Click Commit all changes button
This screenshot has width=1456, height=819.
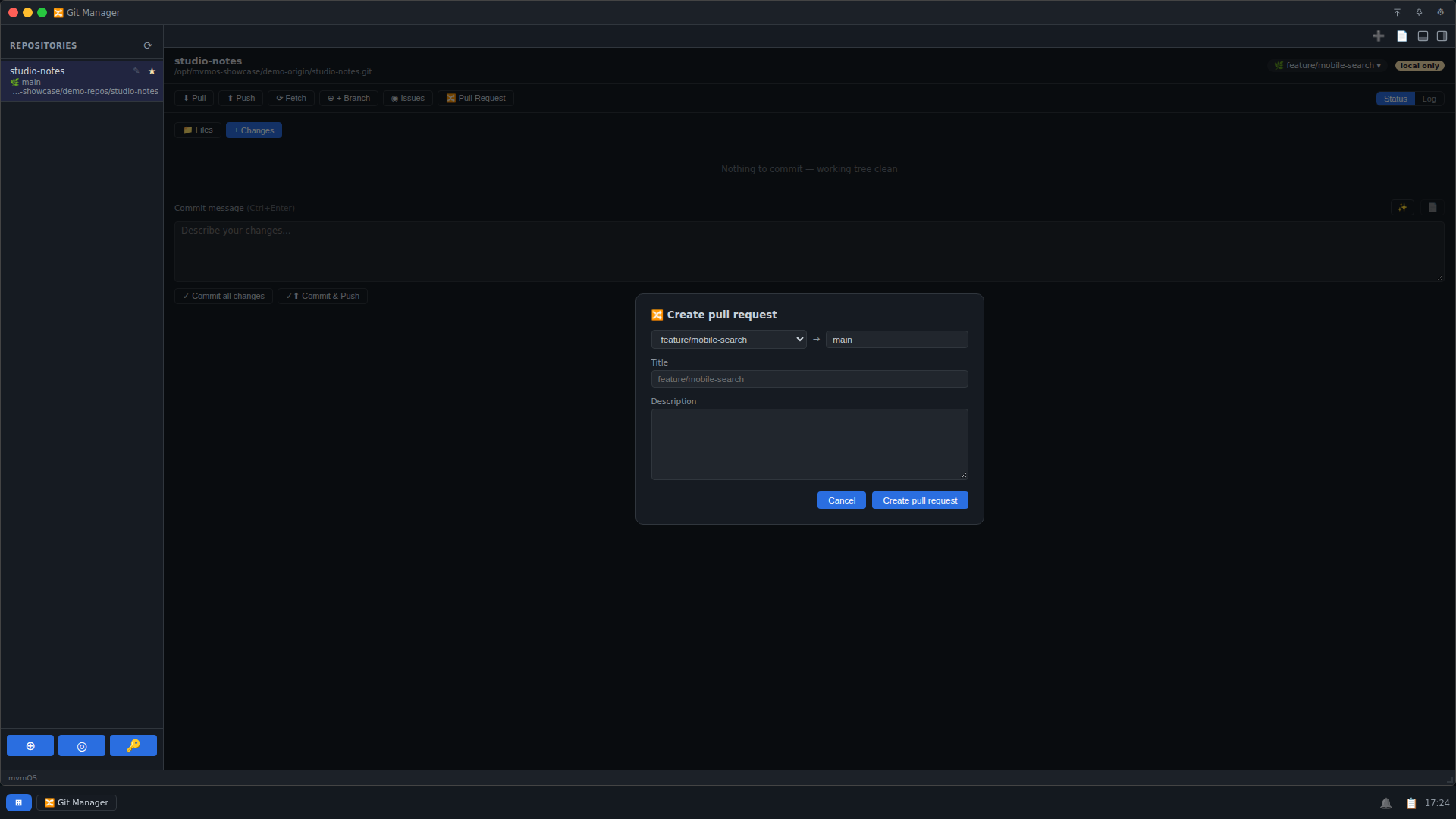[224, 296]
